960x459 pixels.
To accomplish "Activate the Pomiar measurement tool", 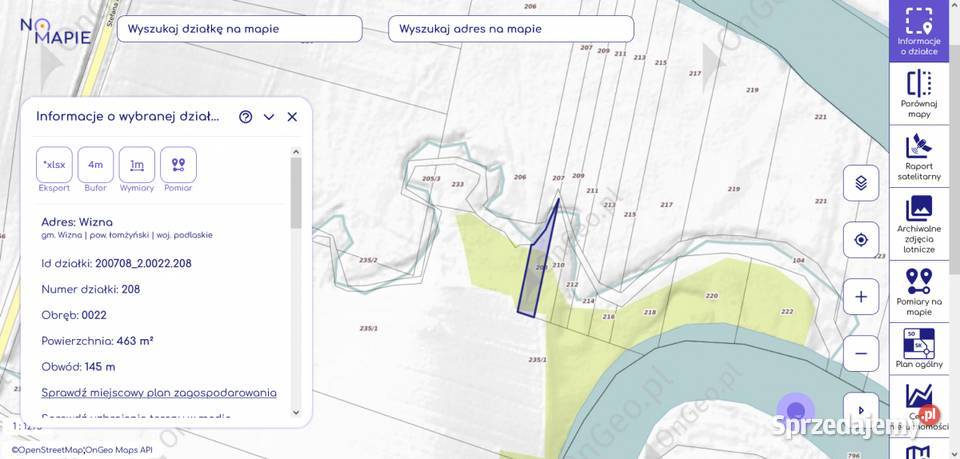I will (x=178, y=165).
